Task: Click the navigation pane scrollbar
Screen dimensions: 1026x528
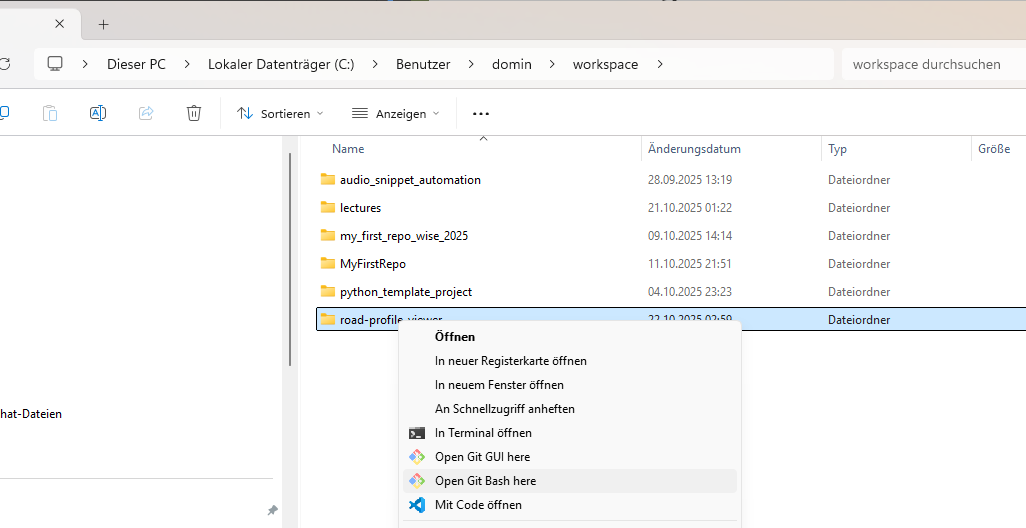Action: (x=290, y=259)
